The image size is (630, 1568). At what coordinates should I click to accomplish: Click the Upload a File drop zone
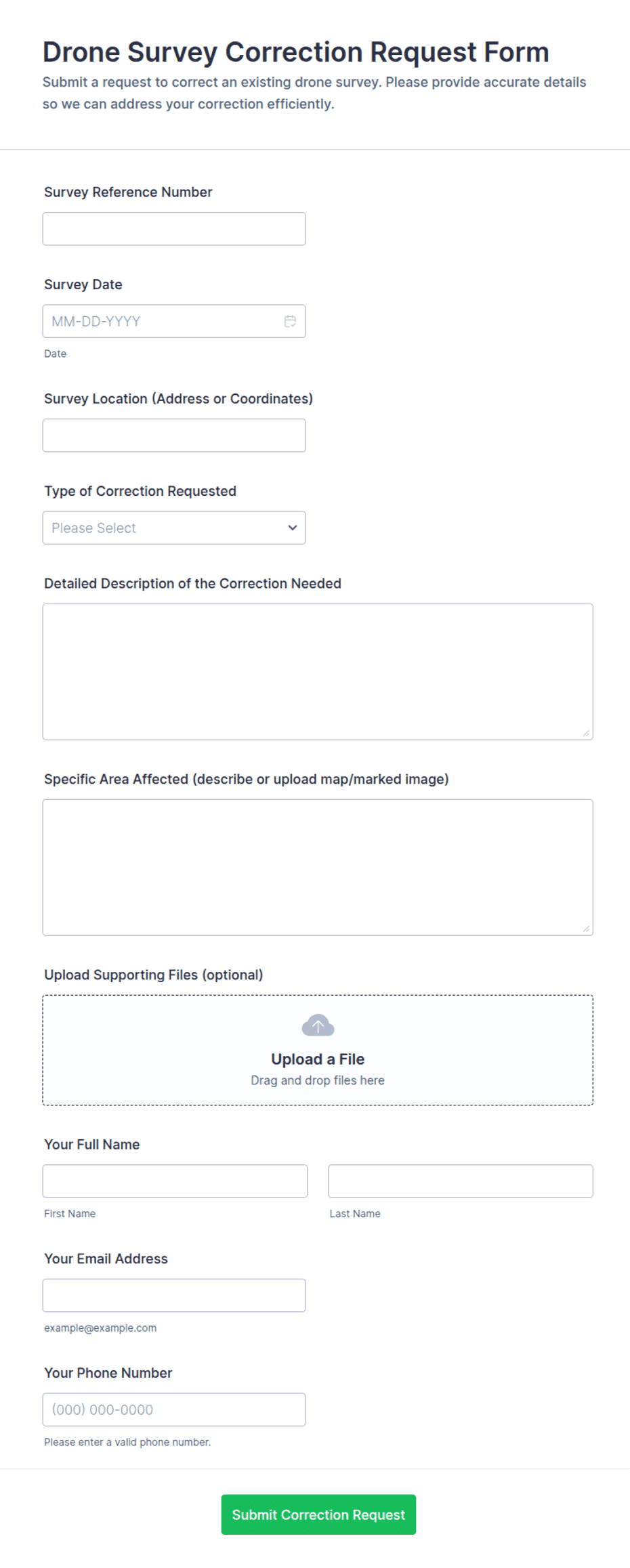point(318,1050)
